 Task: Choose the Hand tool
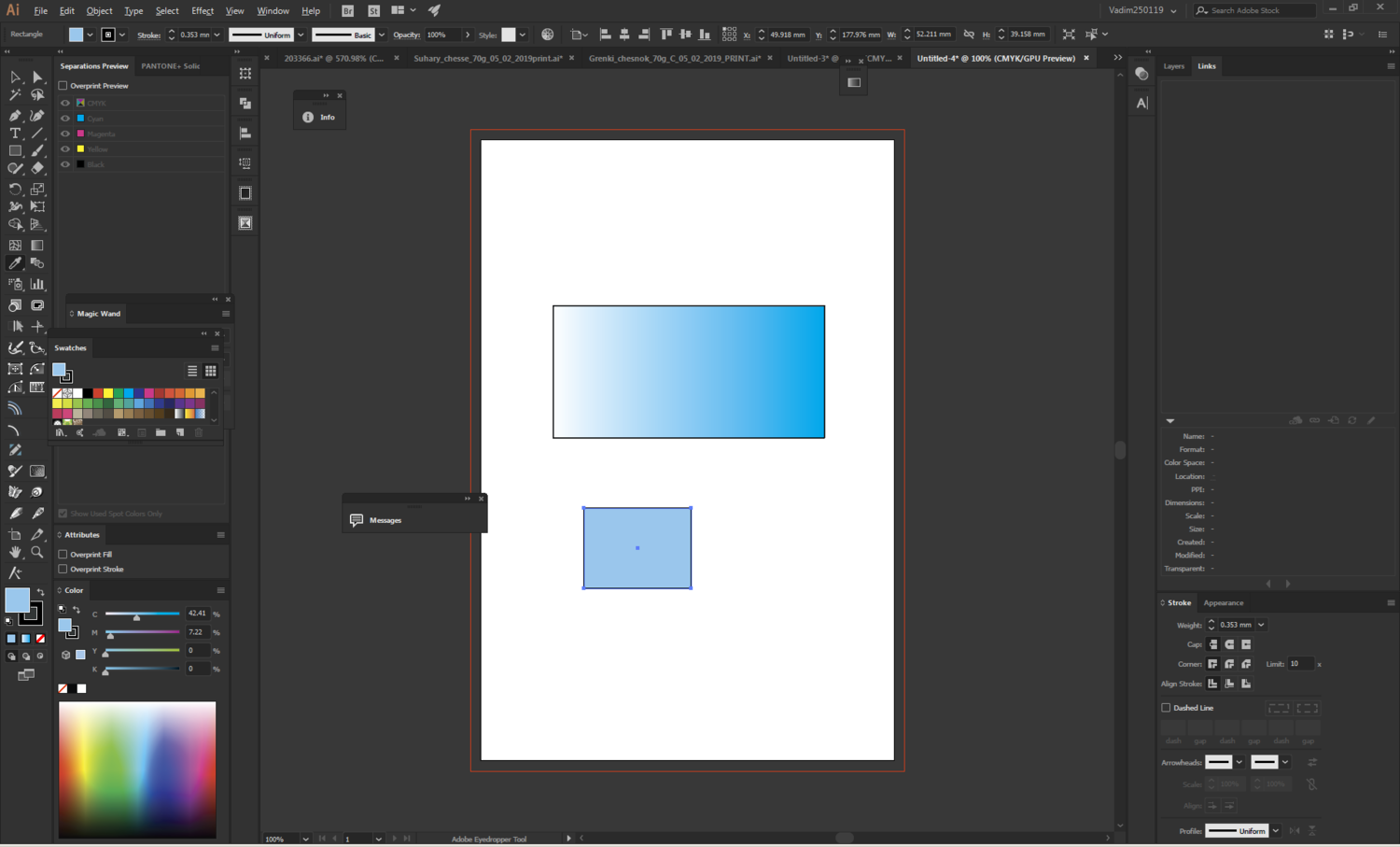(x=15, y=553)
